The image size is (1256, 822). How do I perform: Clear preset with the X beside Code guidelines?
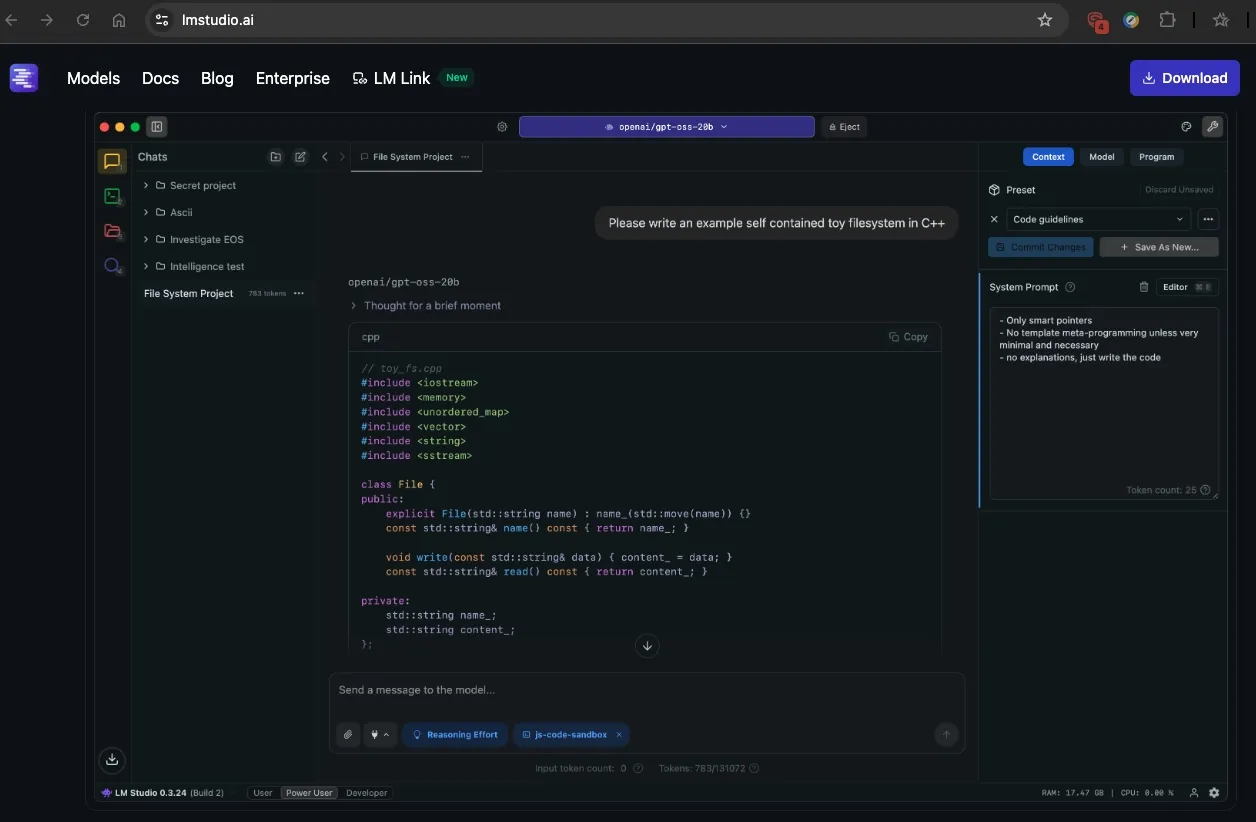click(994, 219)
